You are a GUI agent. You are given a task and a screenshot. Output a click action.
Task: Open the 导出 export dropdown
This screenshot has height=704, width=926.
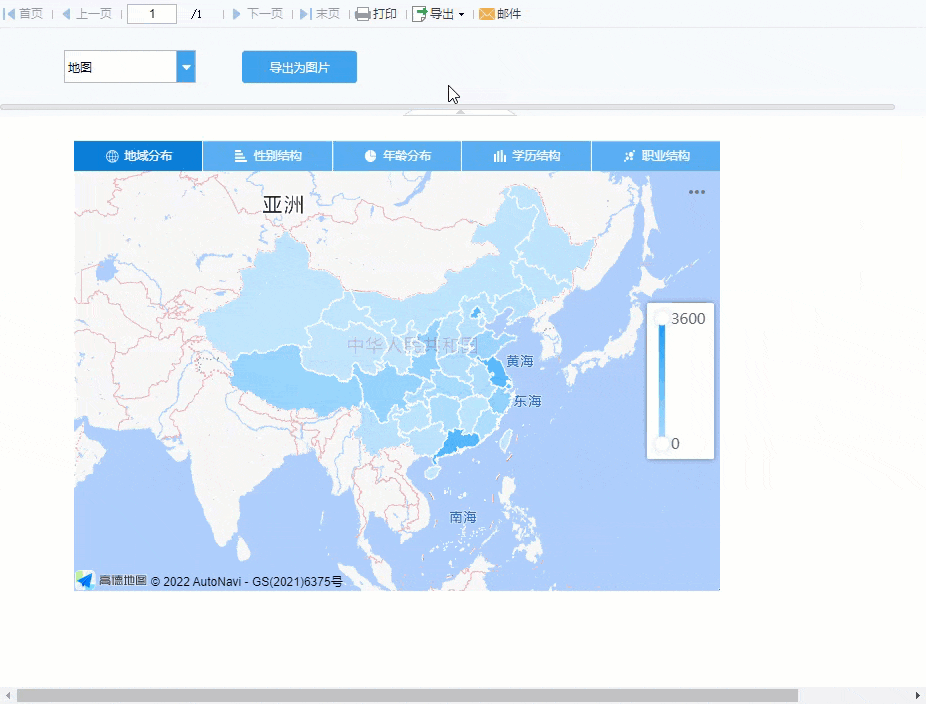click(x=438, y=14)
